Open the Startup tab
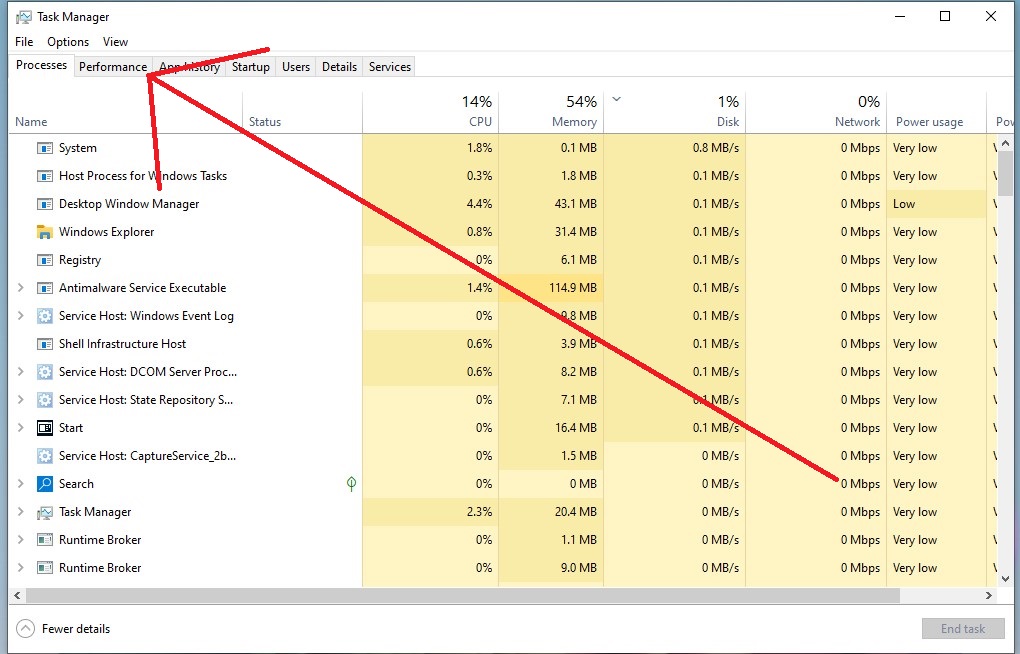This screenshot has width=1020, height=654. pos(250,67)
